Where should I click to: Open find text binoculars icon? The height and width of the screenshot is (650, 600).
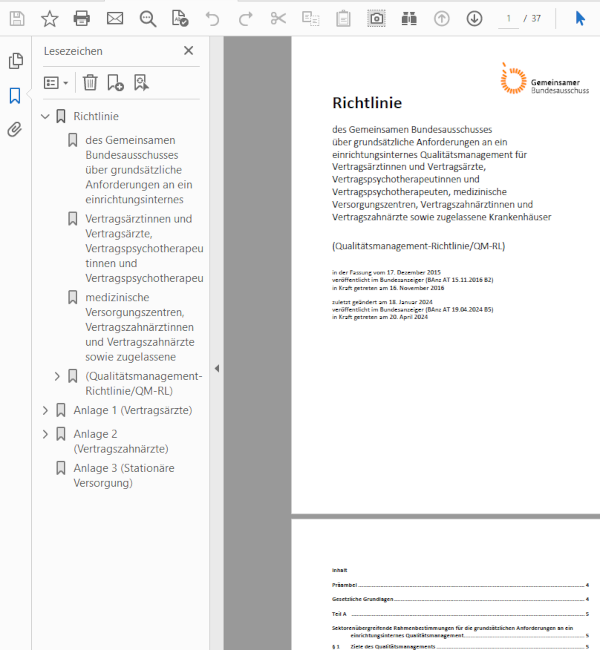tap(408, 18)
